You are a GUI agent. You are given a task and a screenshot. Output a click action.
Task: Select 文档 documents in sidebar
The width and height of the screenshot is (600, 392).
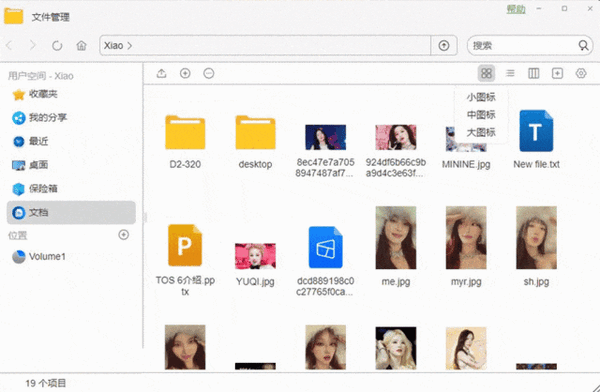(x=71, y=212)
